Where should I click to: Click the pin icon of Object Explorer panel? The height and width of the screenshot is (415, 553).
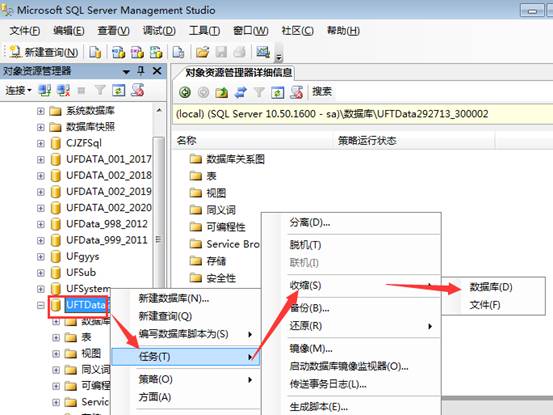click(141, 71)
